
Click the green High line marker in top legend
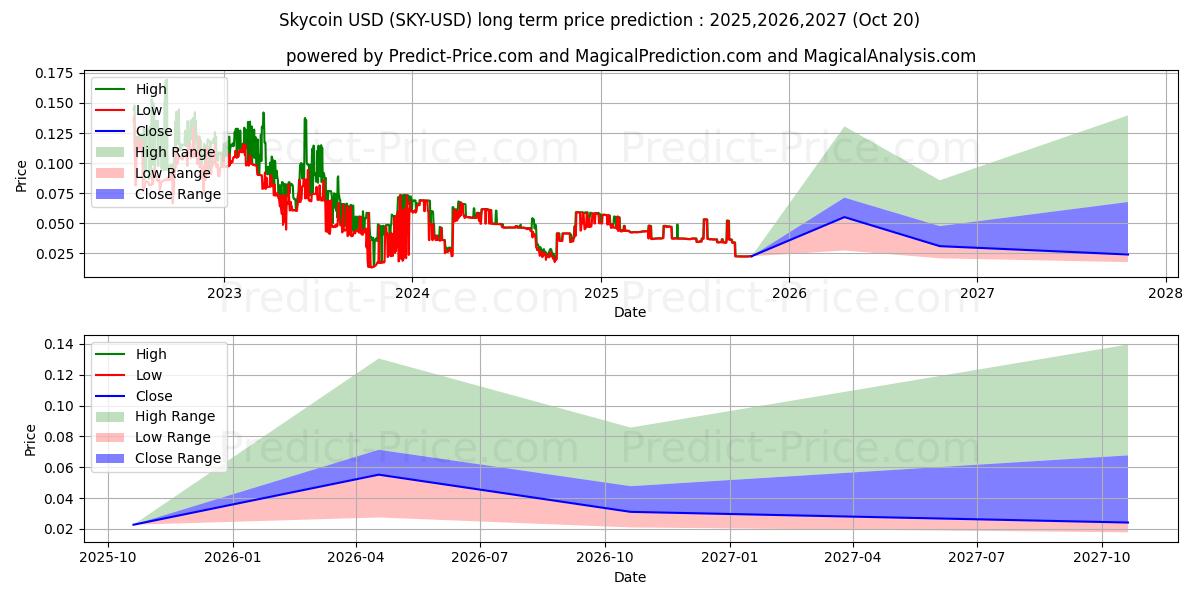click(111, 90)
